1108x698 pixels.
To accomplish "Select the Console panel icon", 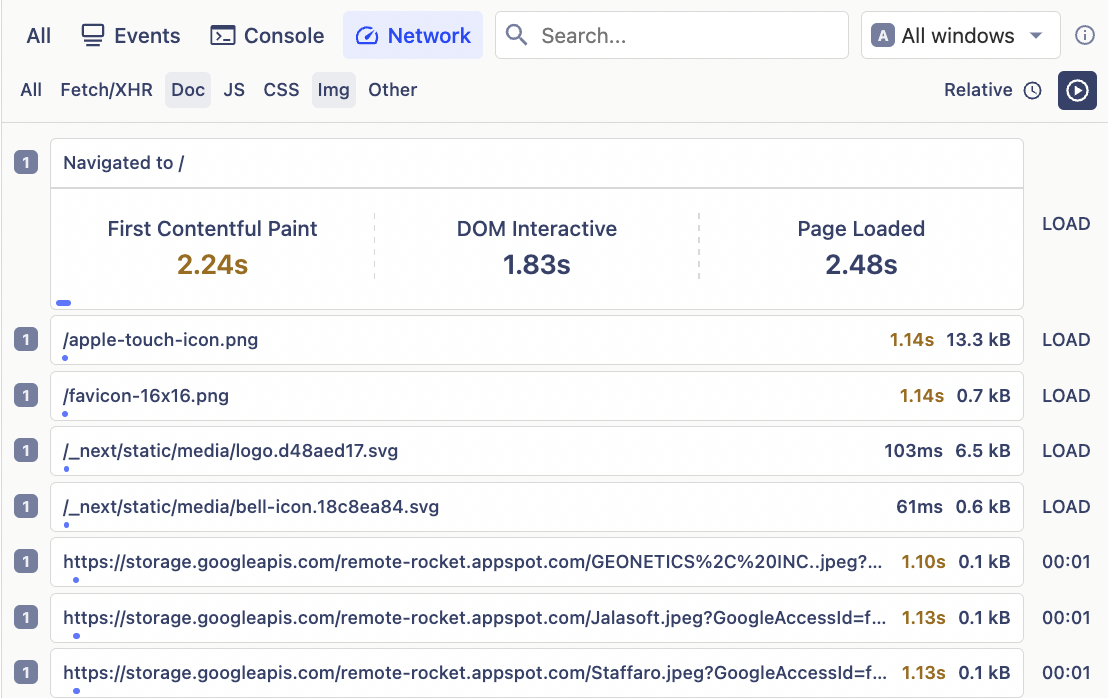I will coord(222,35).
